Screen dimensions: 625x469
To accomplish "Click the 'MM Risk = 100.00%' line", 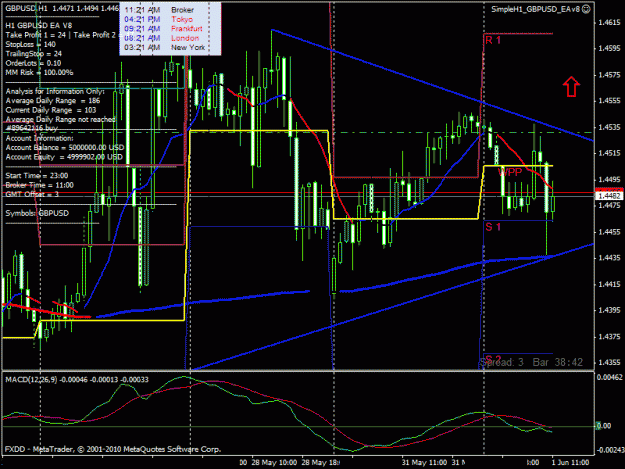I will (39, 73).
